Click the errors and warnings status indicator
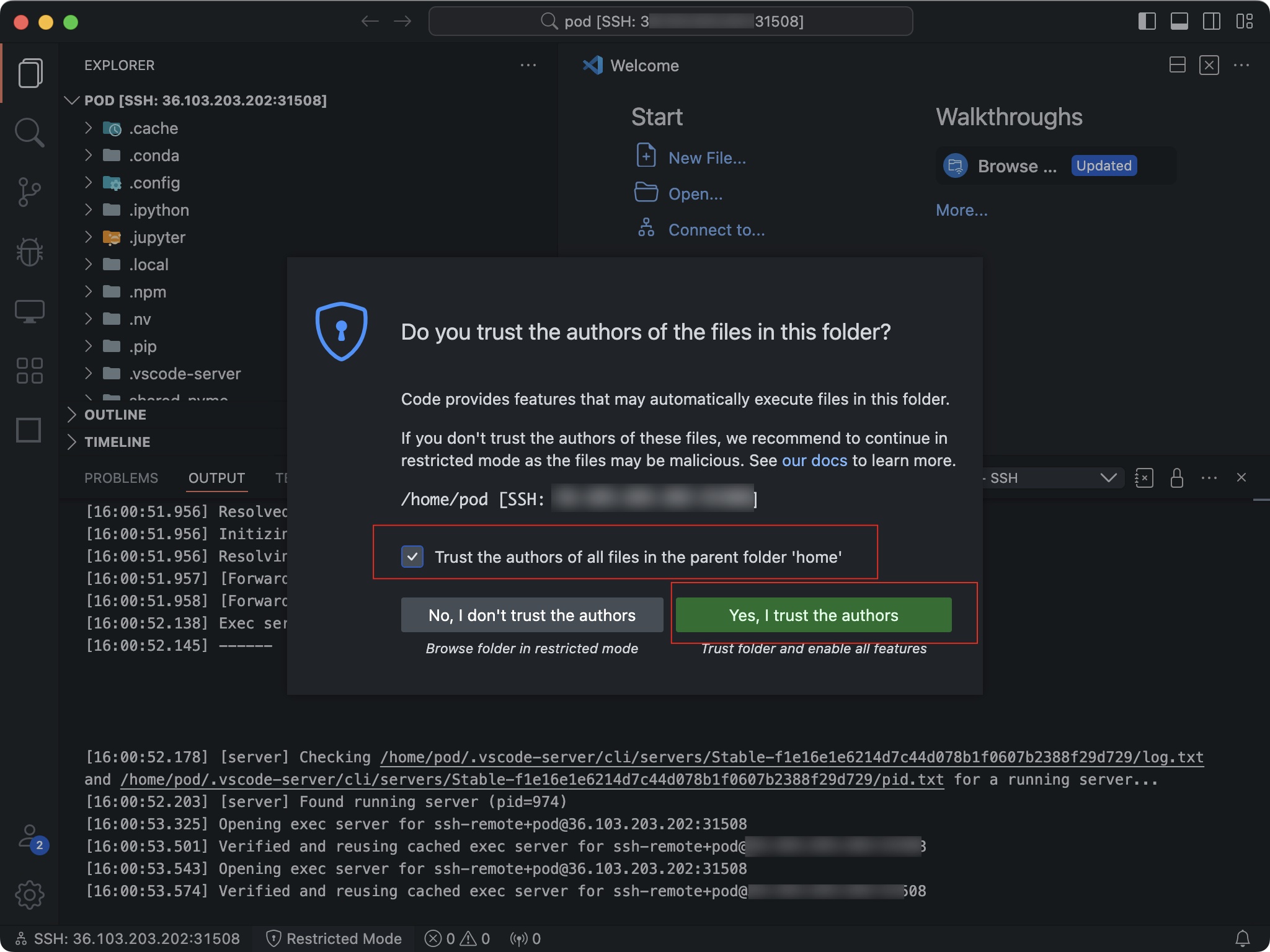 click(x=457, y=938)
